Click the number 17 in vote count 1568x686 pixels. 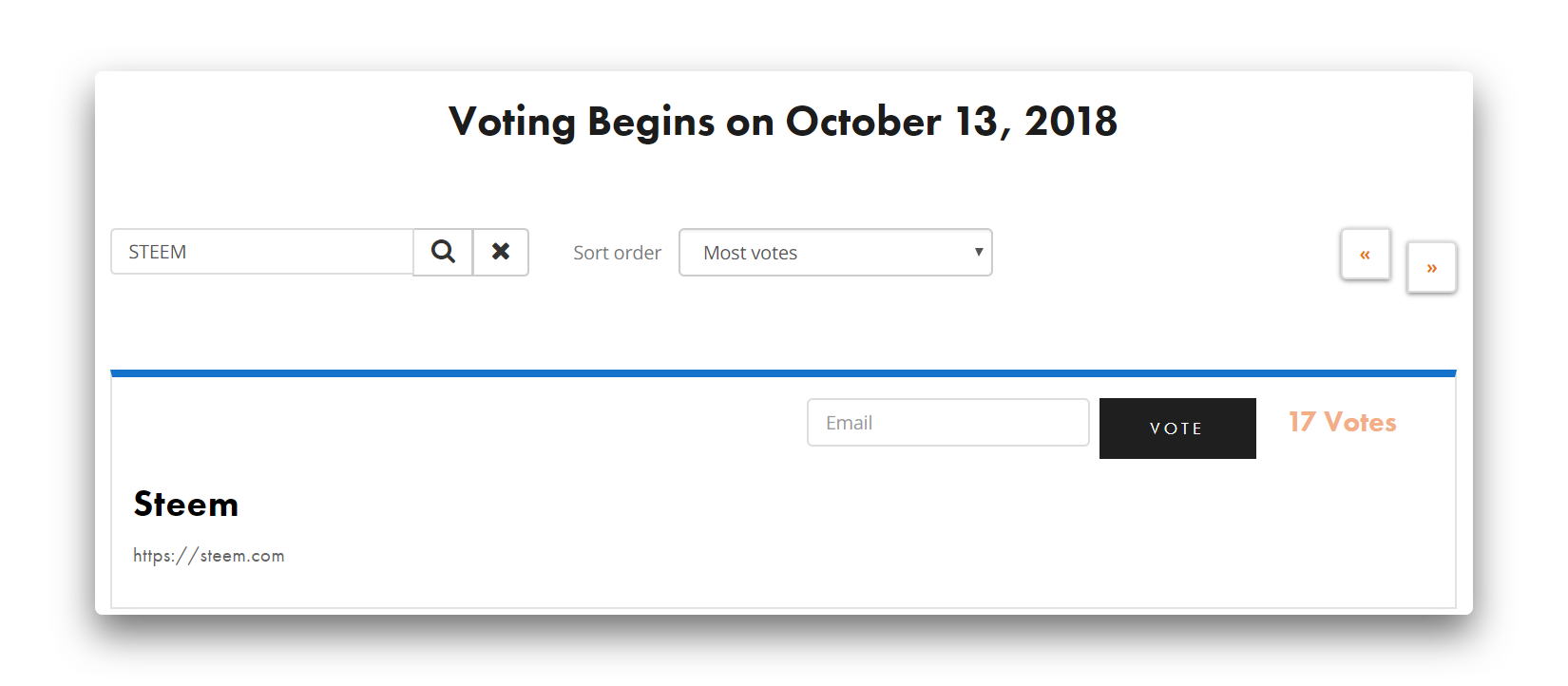[x=1302, y=422]
